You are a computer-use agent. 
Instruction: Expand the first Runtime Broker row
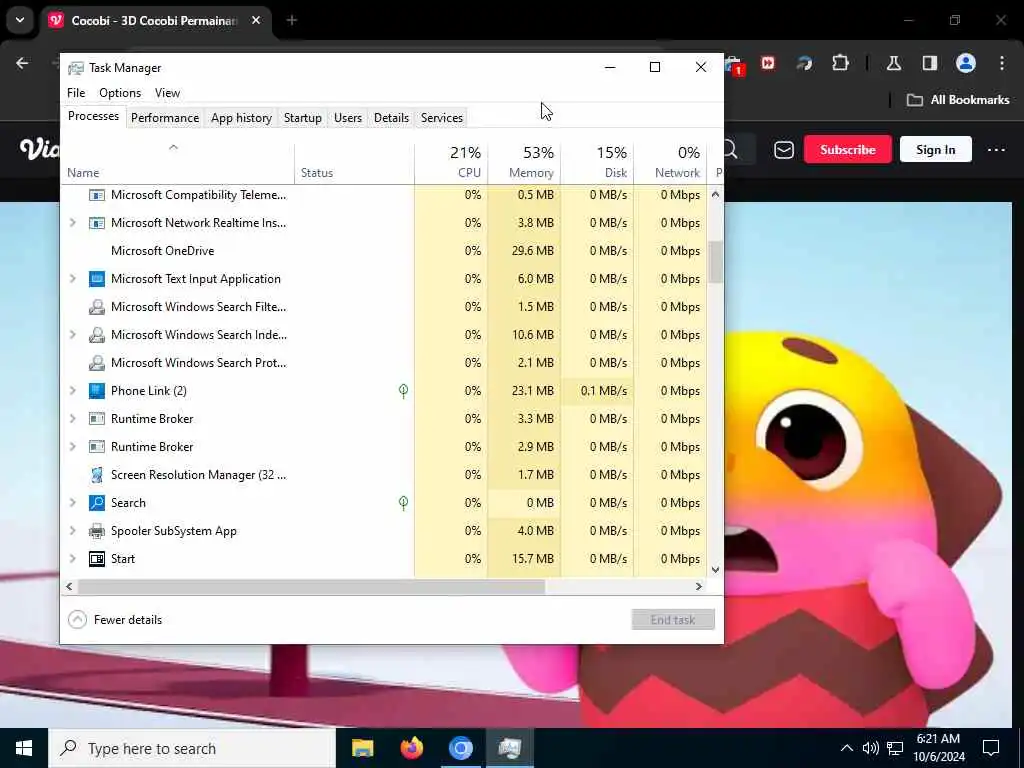tap(72, 419)
